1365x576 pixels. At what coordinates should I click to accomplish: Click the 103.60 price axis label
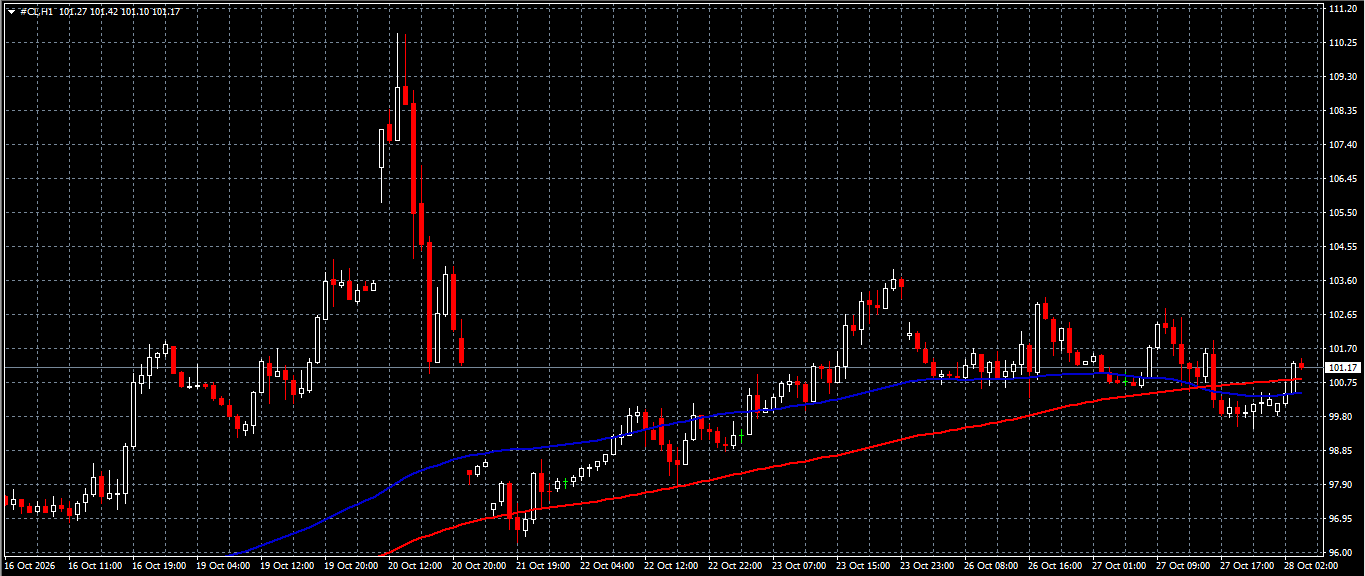(1343, 280)
